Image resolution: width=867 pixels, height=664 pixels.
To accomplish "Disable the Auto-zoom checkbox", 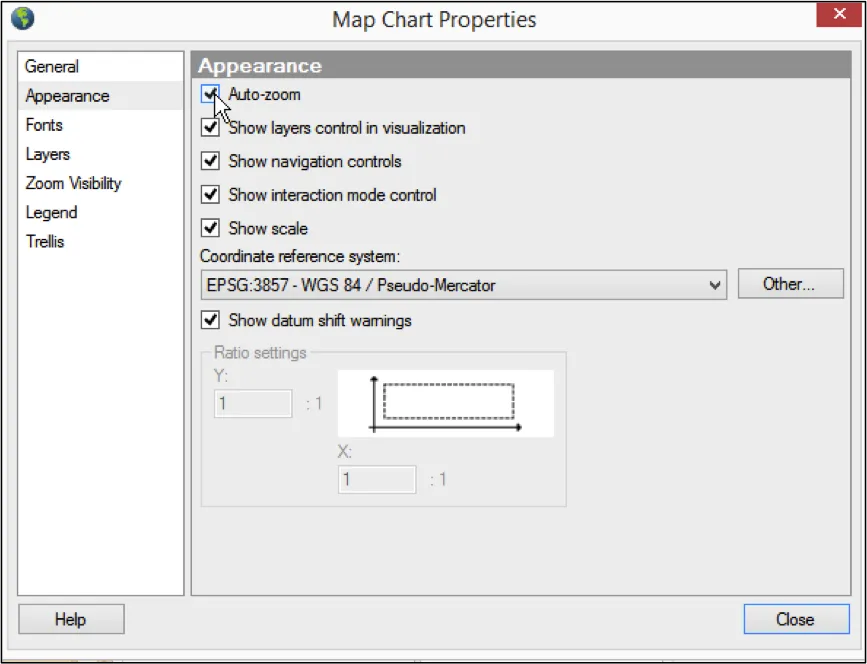I will [210, 94].
